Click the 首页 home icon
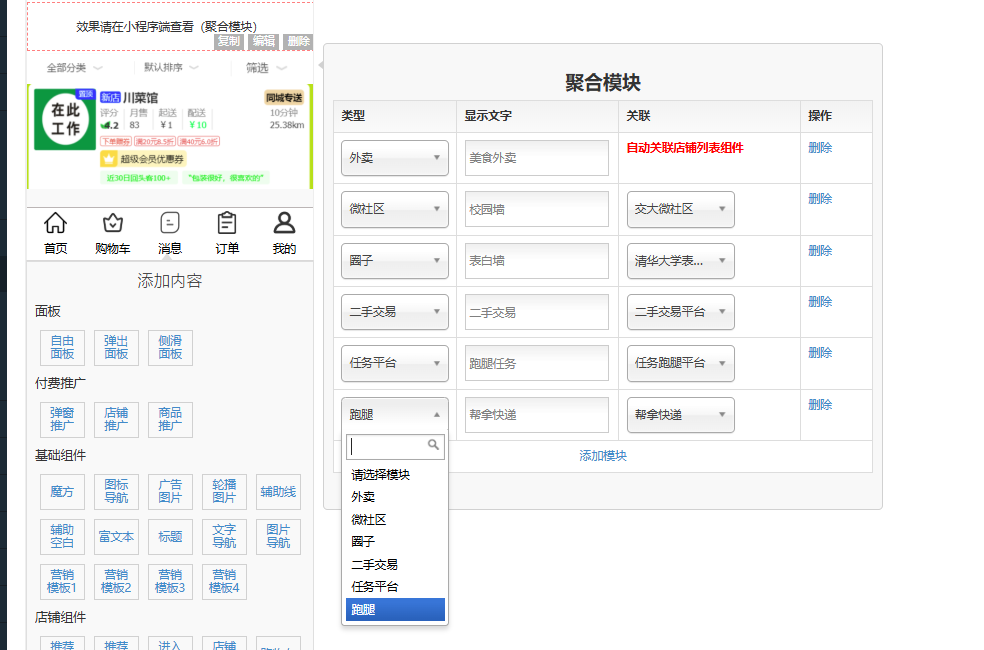Viewport: 984px width, 650px height. 56,224
